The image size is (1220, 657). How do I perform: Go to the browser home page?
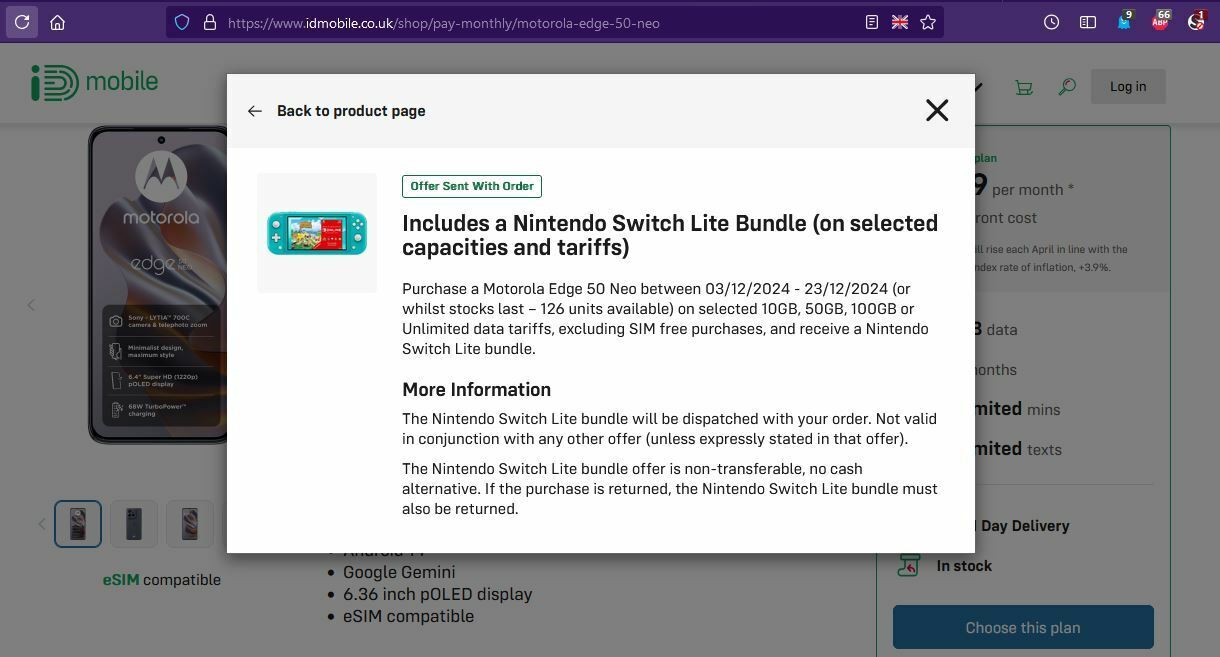click(x=58, y=22)
